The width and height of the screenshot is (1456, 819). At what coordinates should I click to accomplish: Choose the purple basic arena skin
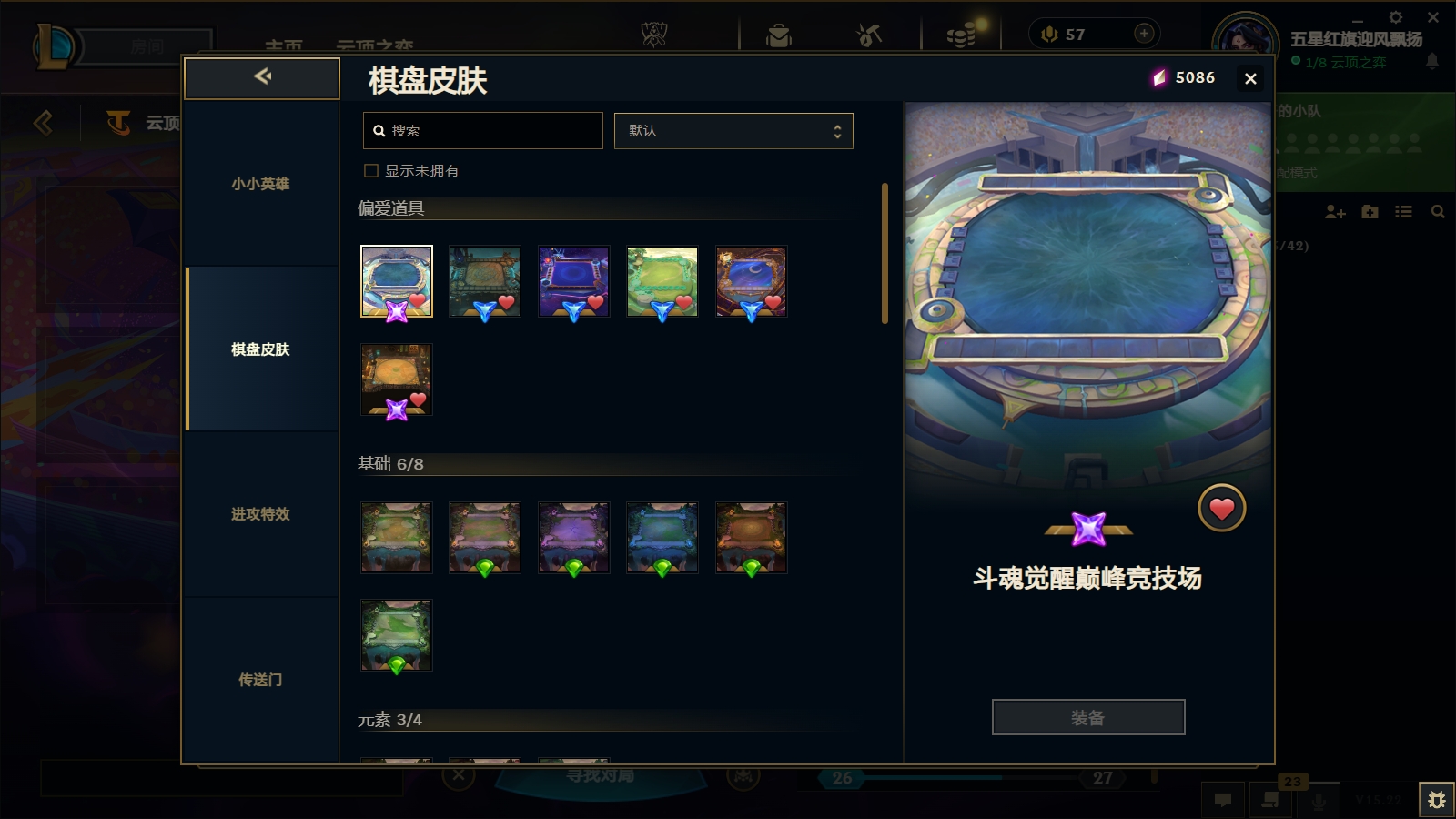coord(573,538)
